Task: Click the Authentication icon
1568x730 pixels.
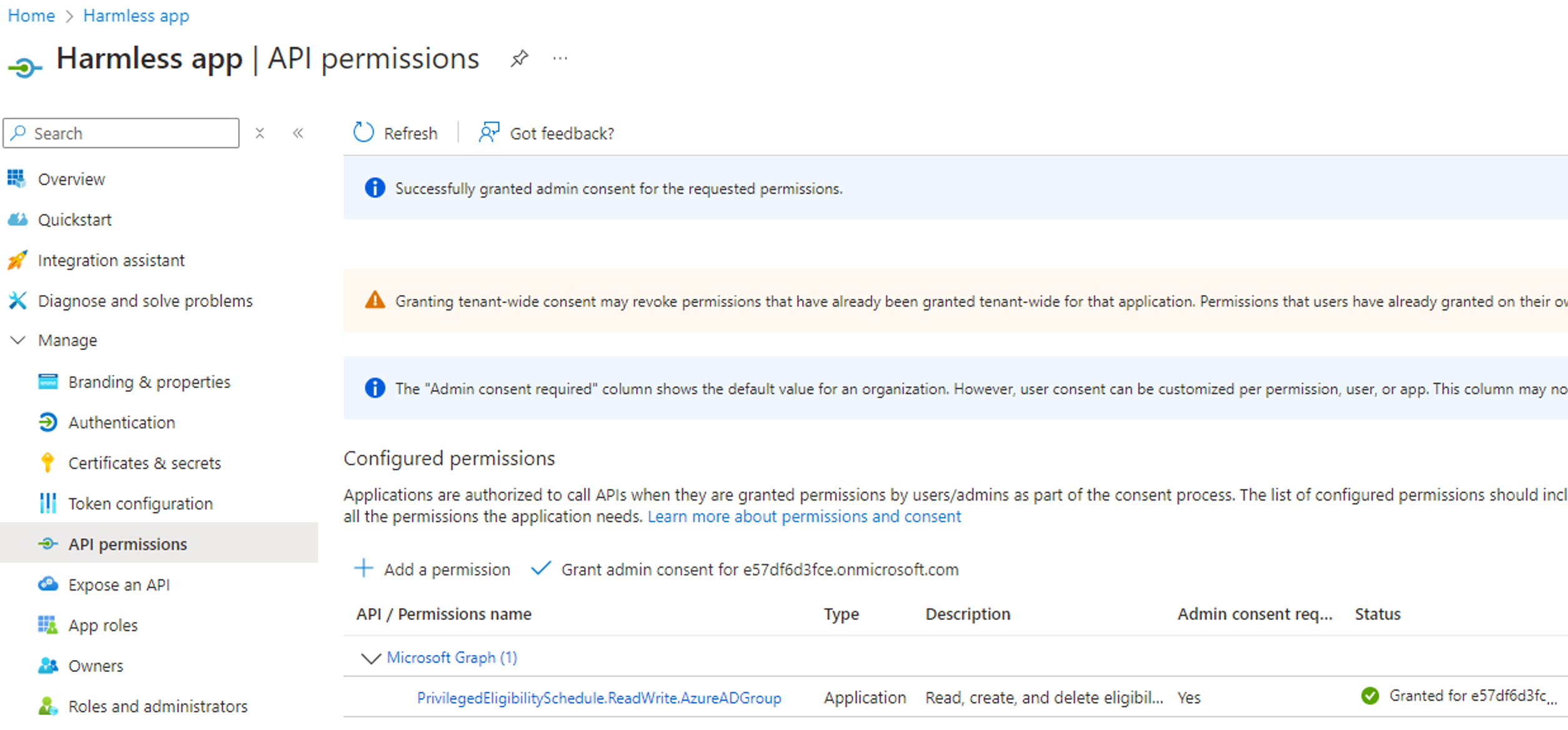Action: [47, 422]
